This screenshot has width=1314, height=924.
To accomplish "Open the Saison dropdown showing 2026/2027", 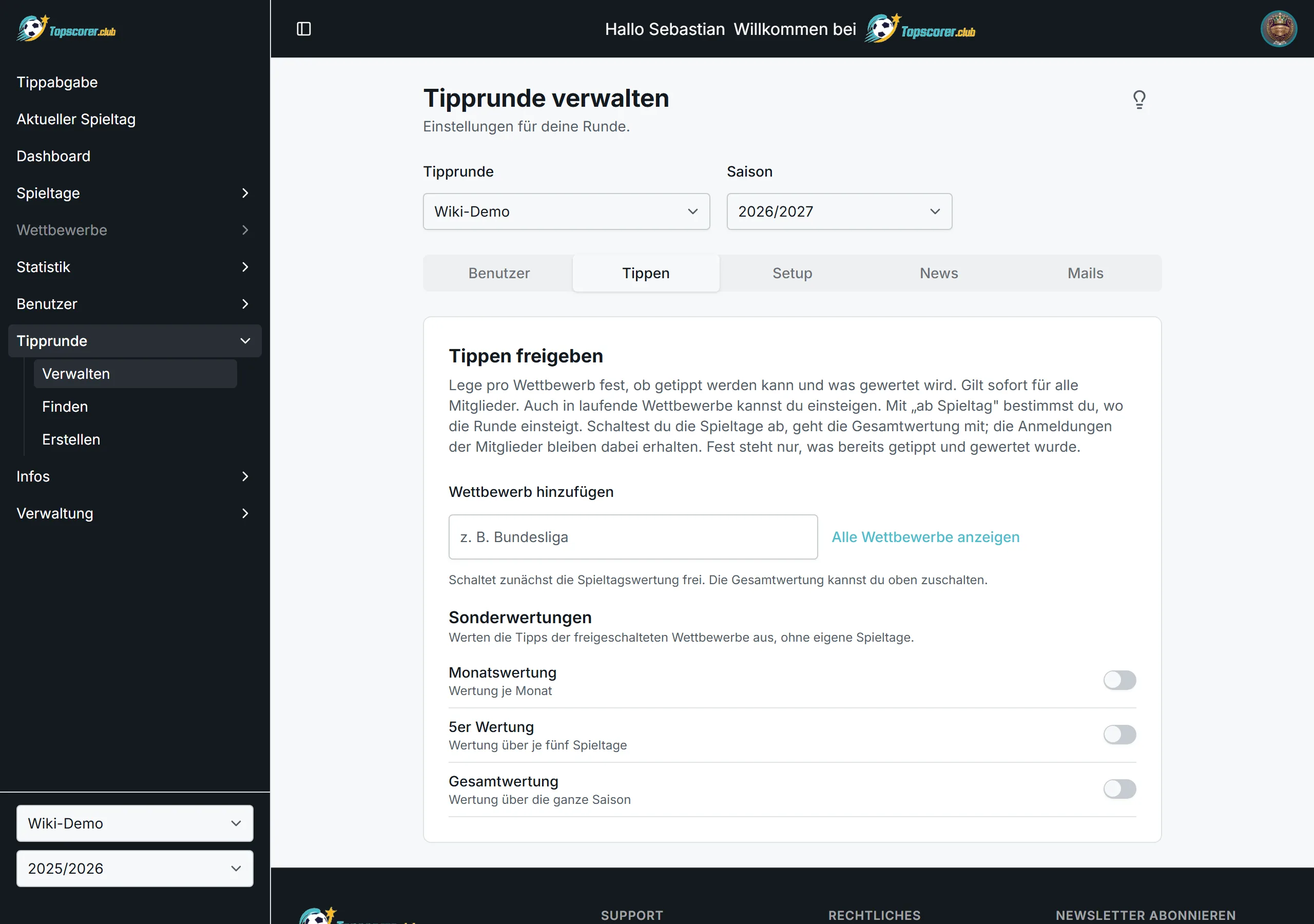I will click(x=839, y=211).
